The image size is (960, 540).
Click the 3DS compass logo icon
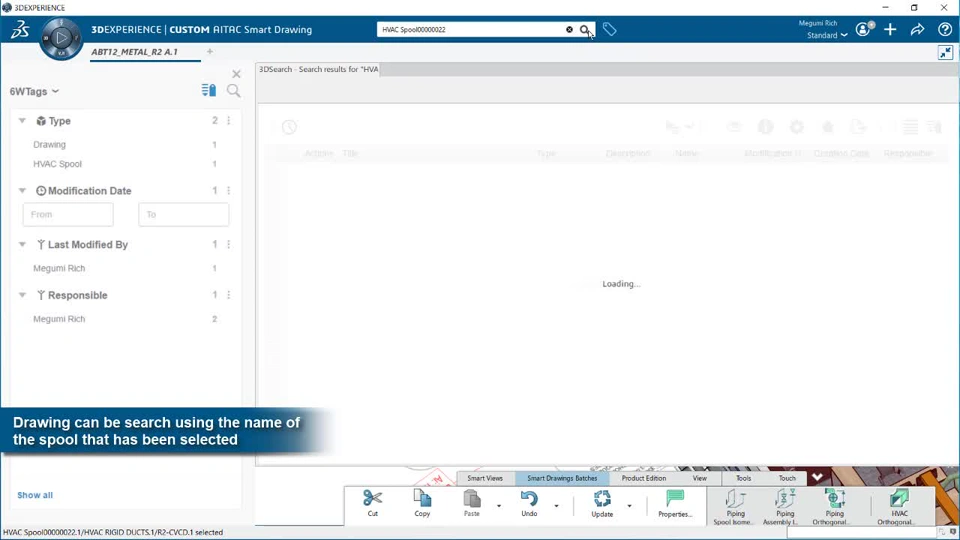20,29
